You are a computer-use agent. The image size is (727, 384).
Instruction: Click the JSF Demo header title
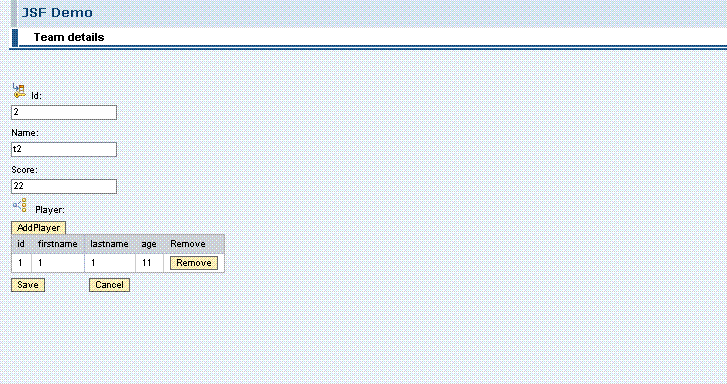tap(57, 13)
